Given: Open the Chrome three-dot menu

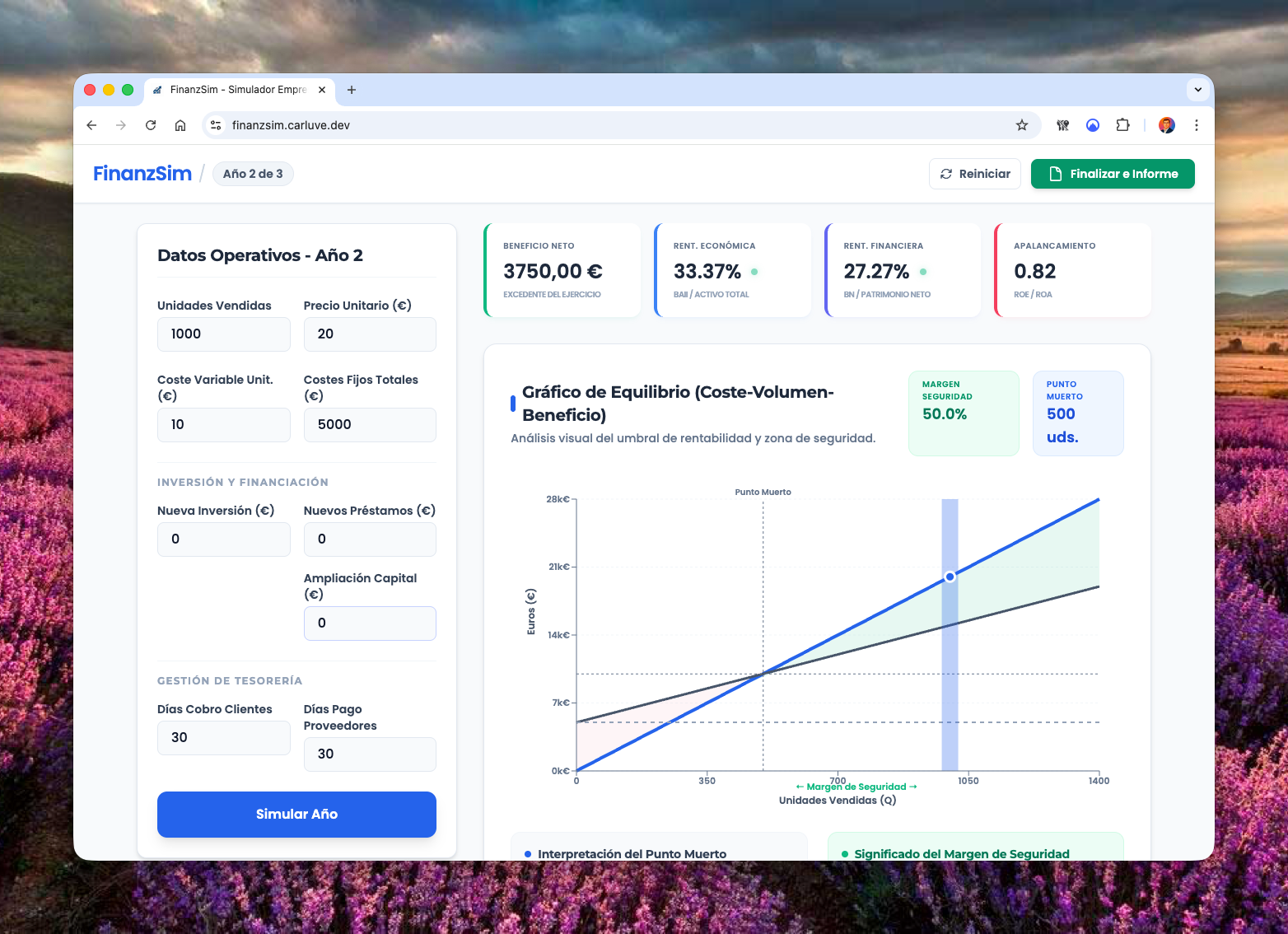Looking at the screenshot, I should (x=1197, y=125).
